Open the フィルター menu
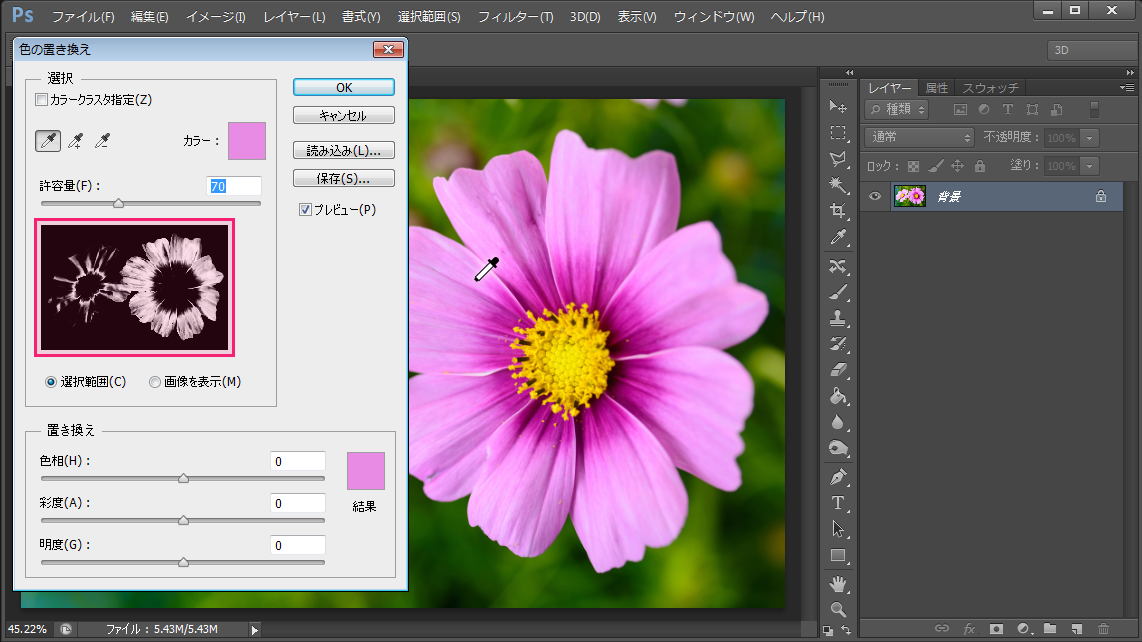1142x642 pixels. [x=515, y=17]
